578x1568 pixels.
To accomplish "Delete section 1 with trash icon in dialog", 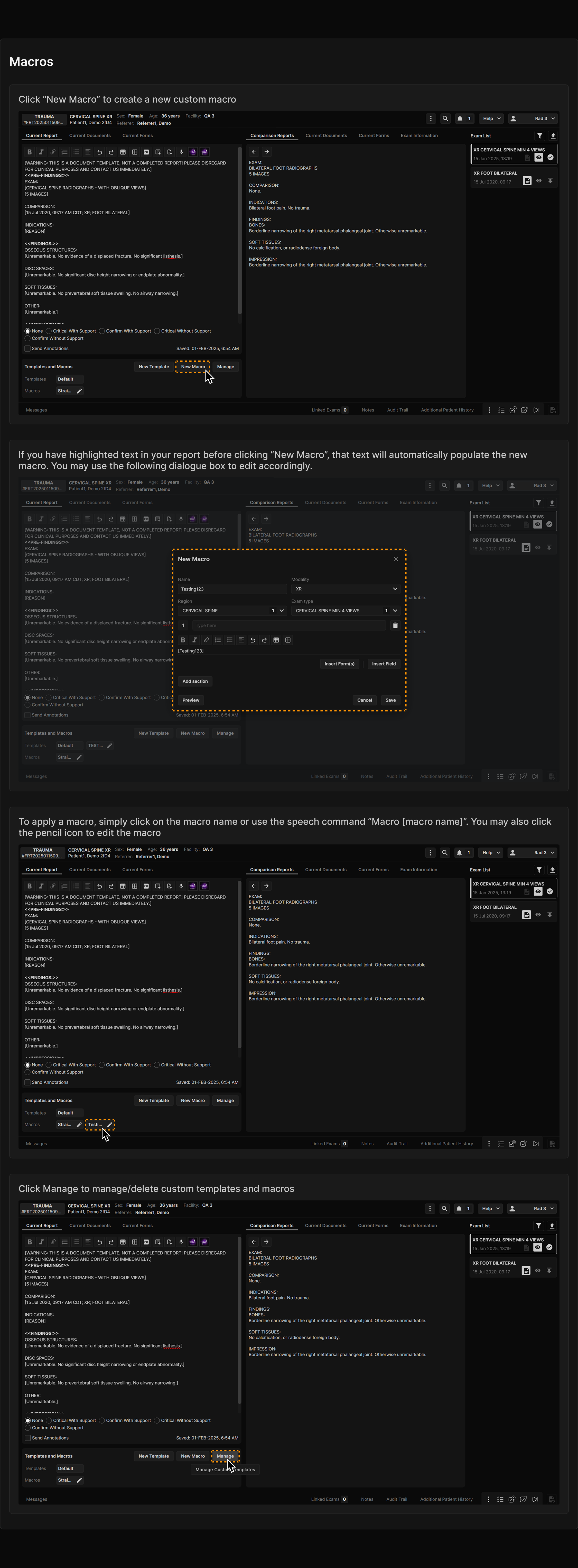I will [395, 625].
